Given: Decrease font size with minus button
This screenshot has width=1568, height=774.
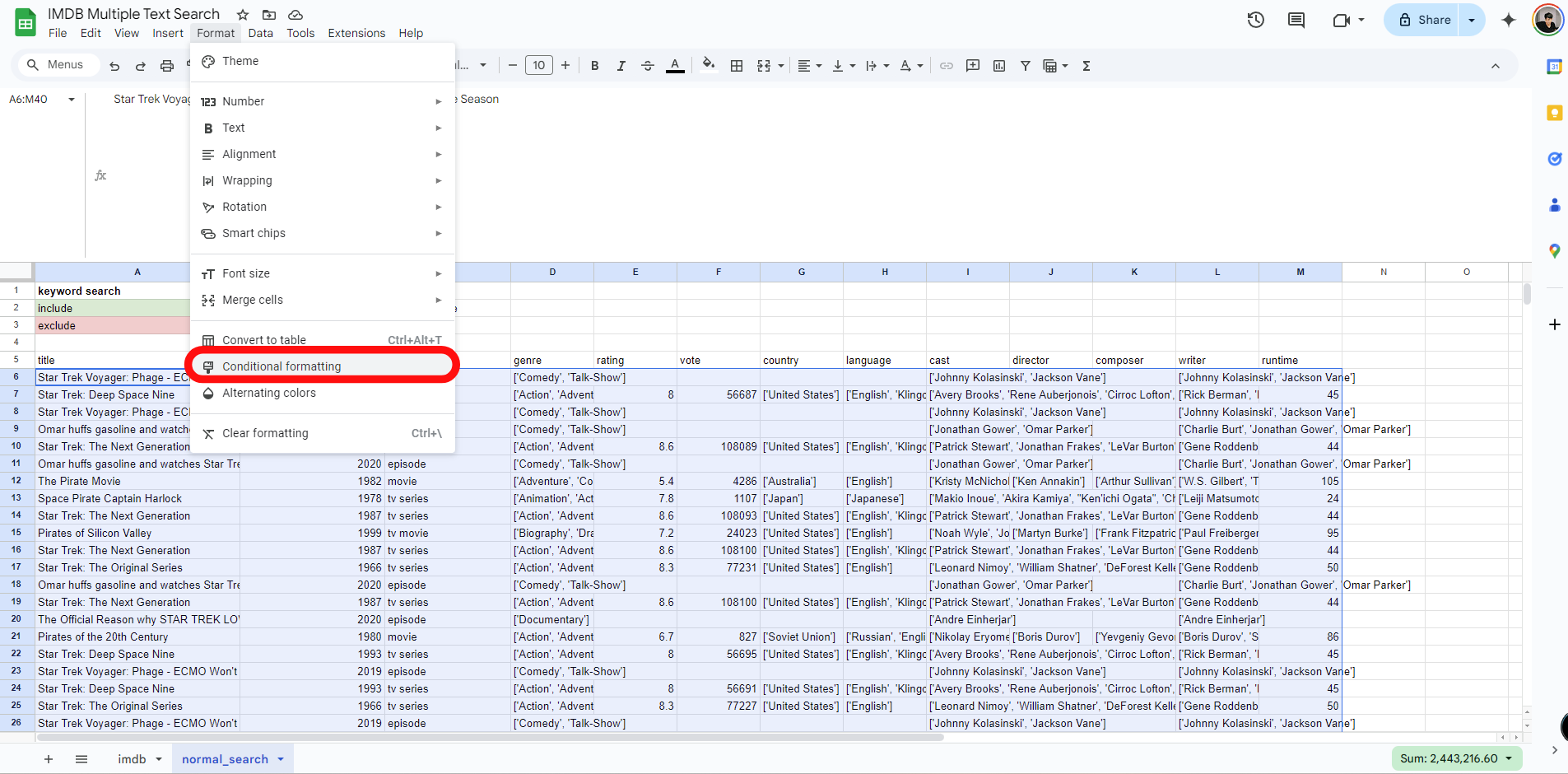Looking at the screenshot, I should tap(512, 66).
